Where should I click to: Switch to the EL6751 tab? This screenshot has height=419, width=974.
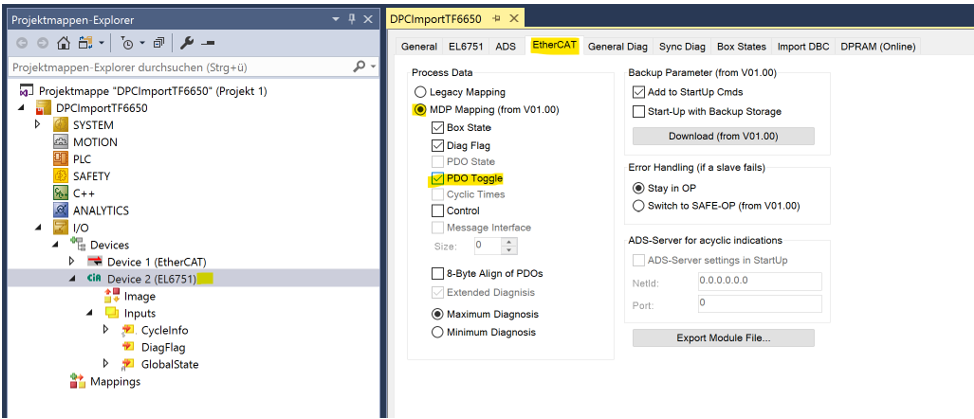pos(466,47)
